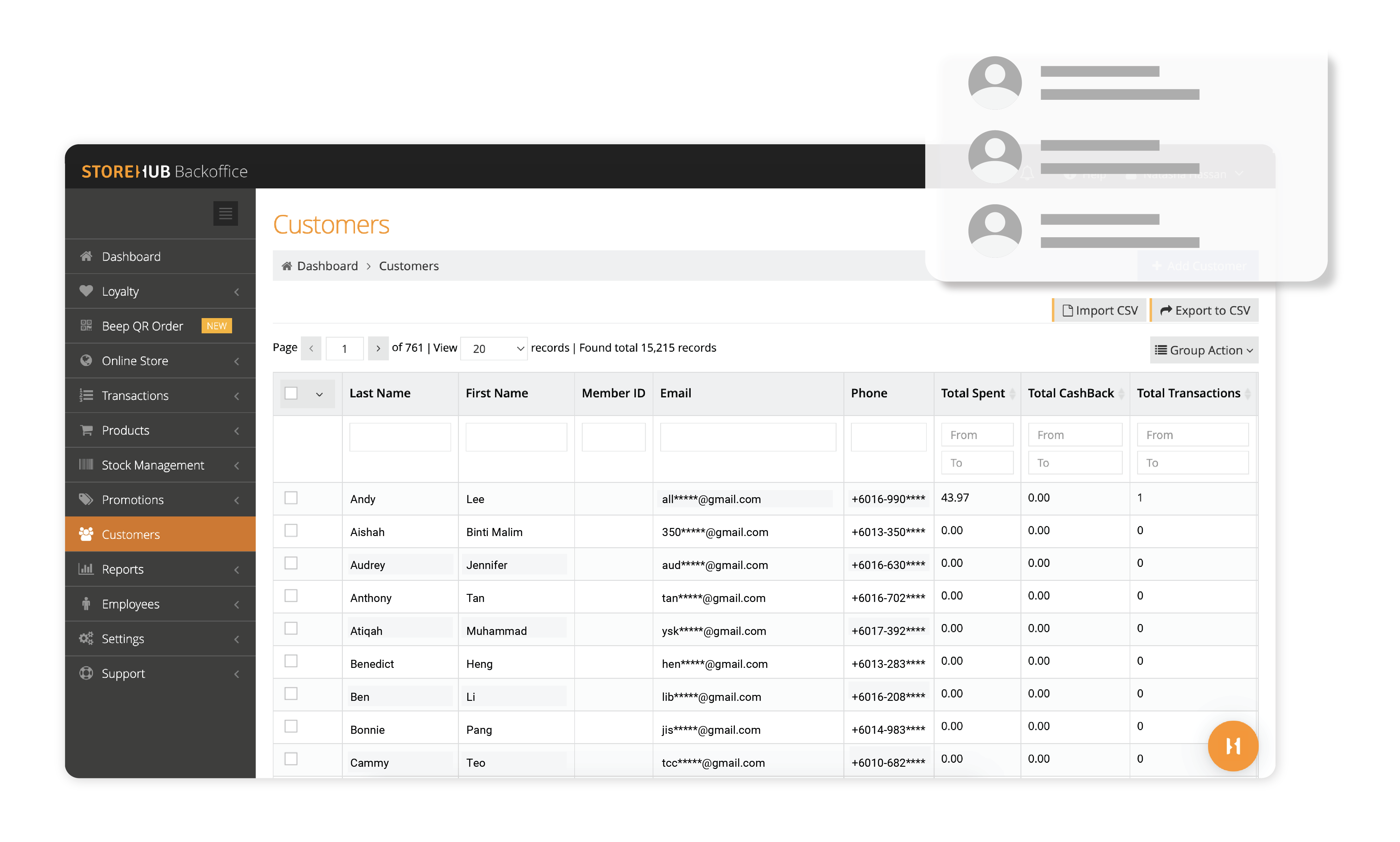Image resolution: width=1400 pixels, height=842 pixels.
Task: Click the Support lifebuoy icon
Action: click(86, 672)
